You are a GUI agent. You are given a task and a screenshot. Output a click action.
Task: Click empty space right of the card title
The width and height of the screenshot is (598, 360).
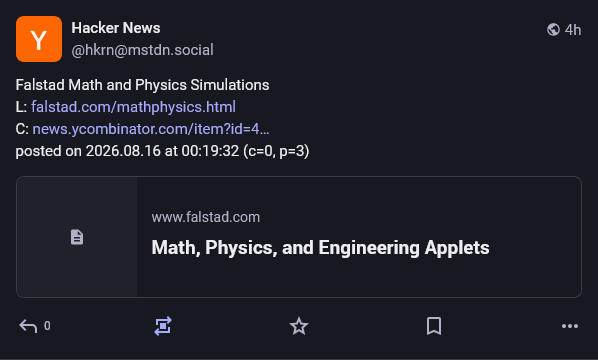click(x=534, y=248)
